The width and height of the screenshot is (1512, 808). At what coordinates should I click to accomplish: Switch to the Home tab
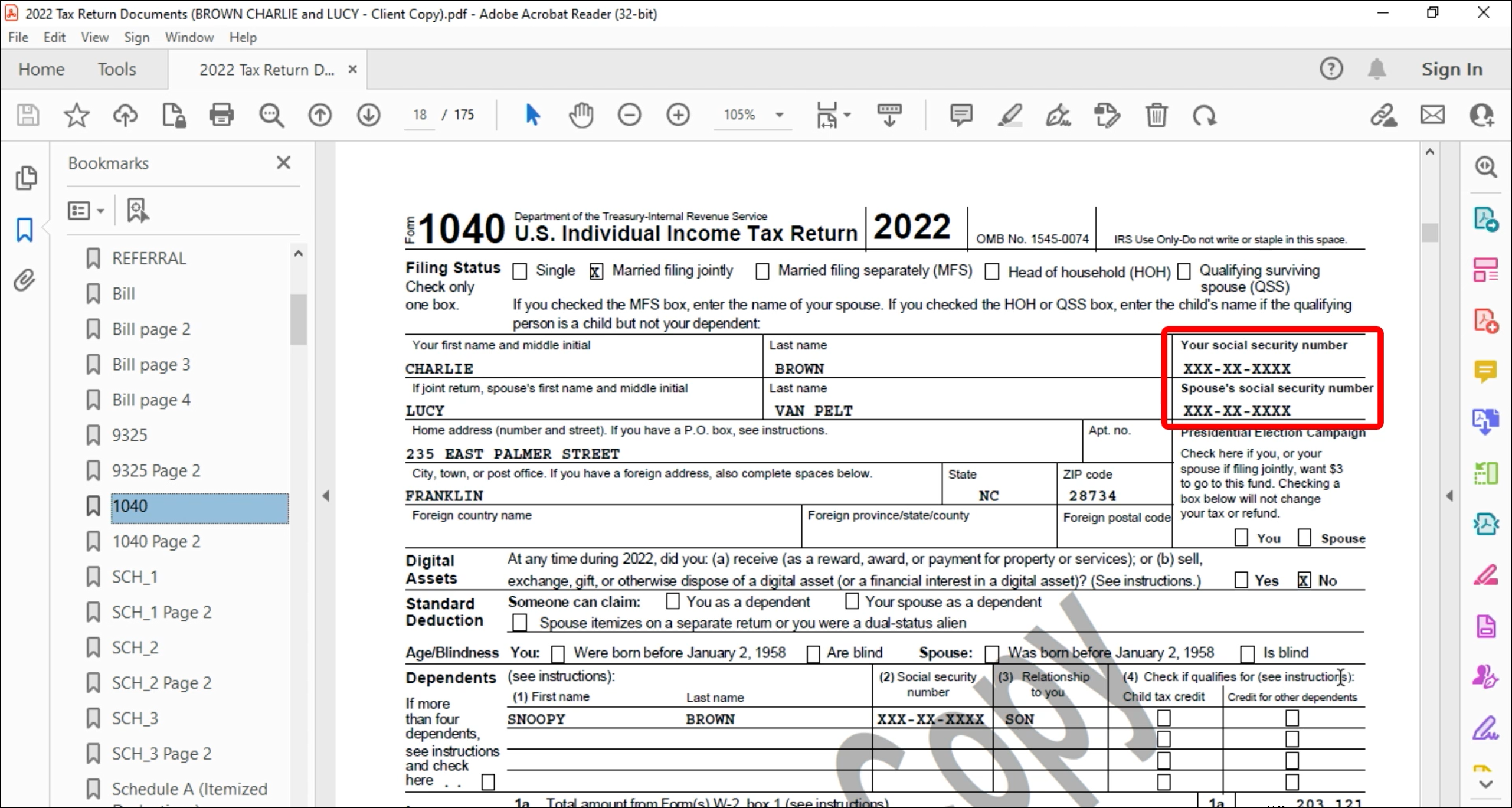pyautogui.click(x=41, y=69)
